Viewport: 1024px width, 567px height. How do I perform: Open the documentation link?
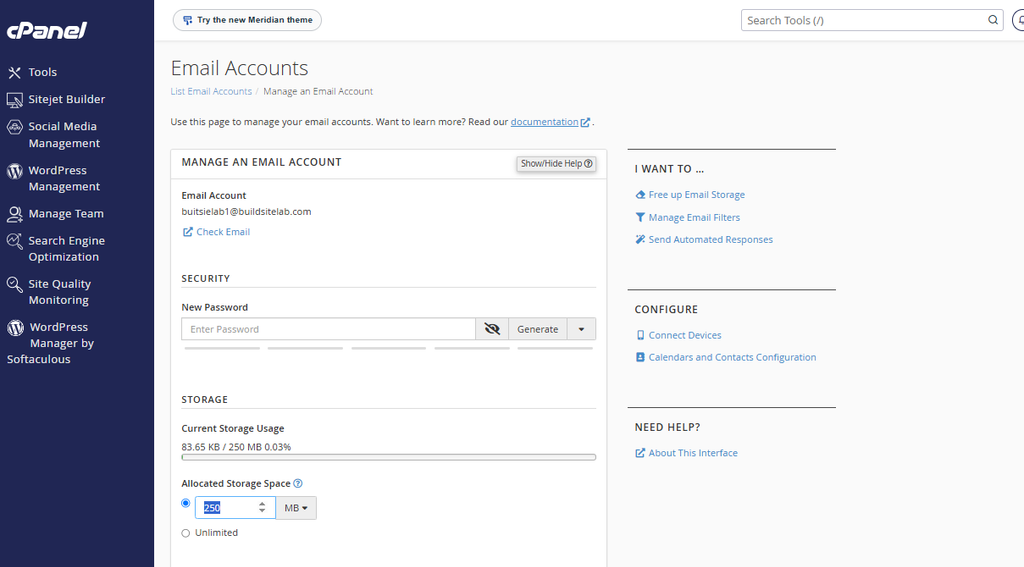[544, 122]
